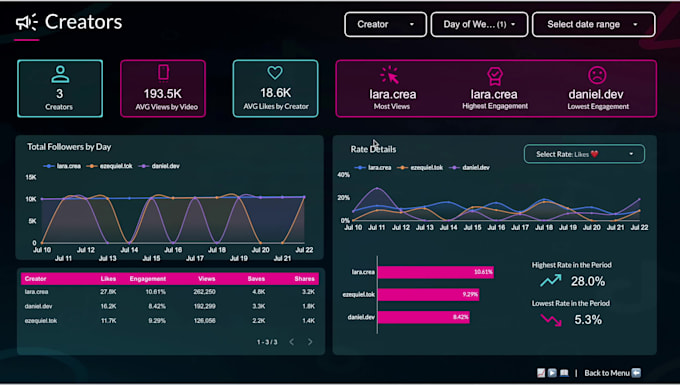
Task: Click the heart icon in AVG Likes card
Action: (x=275, y=72)
